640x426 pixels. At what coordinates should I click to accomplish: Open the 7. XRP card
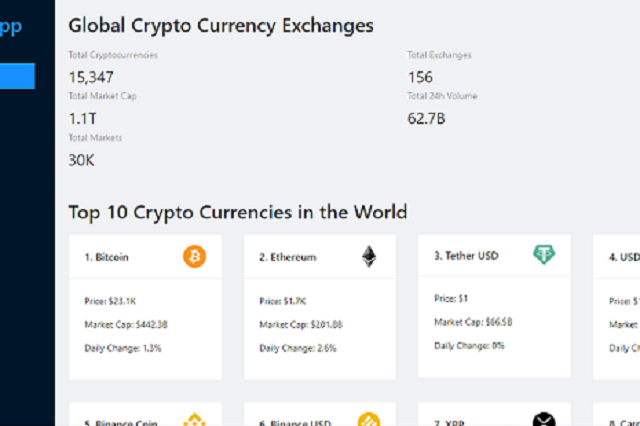[x=494, y=414]
